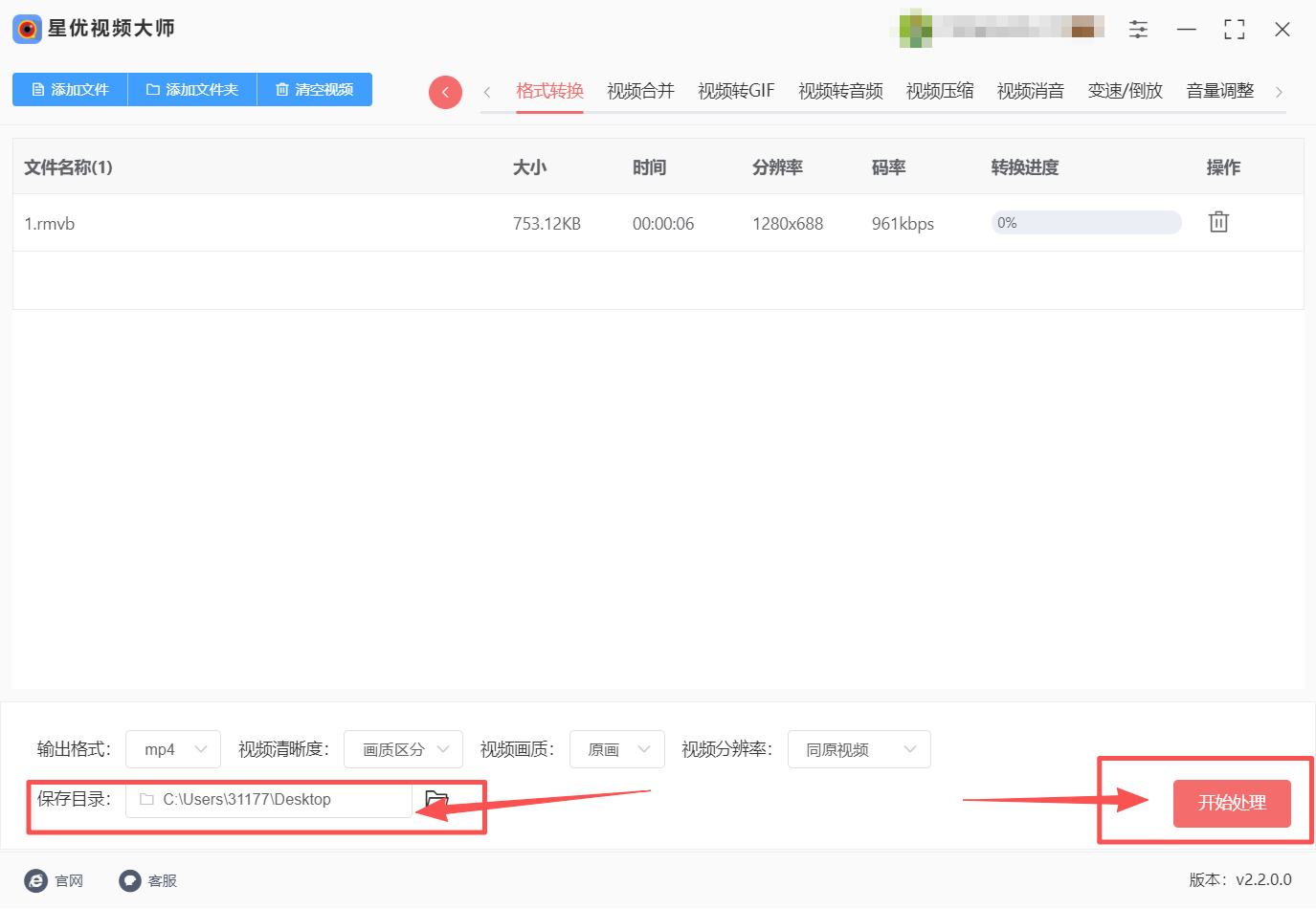Open the 视频分辨率 同原视频 dropdown

(859, 749)
